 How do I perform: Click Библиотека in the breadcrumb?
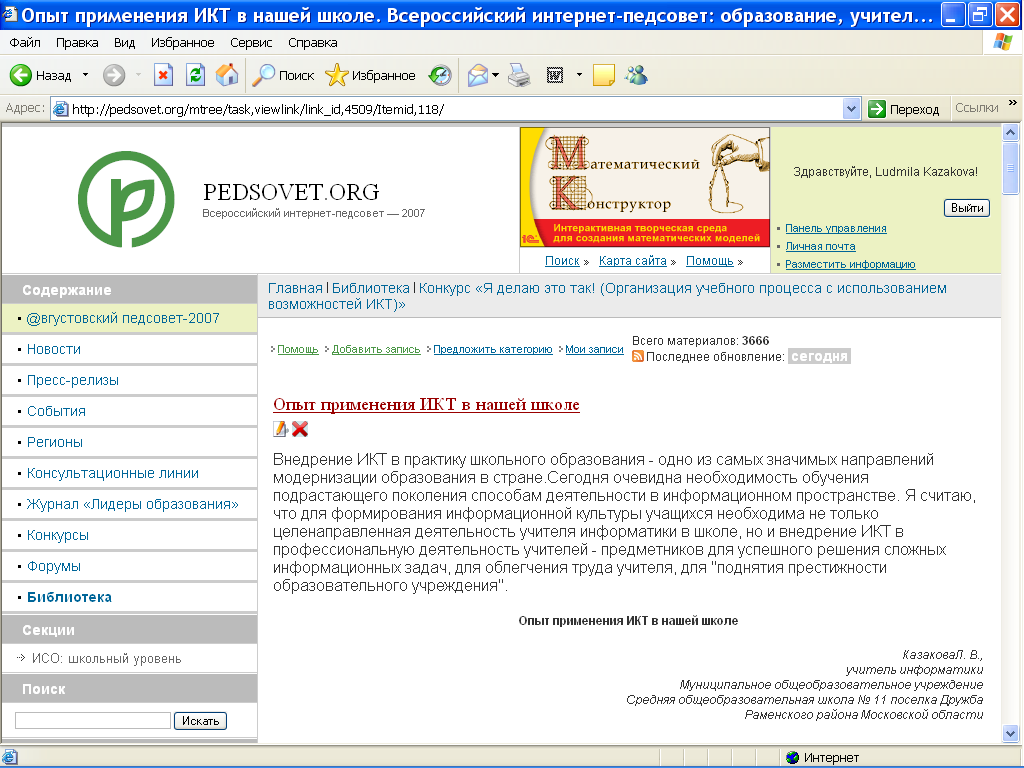click(x=371, y=288)
